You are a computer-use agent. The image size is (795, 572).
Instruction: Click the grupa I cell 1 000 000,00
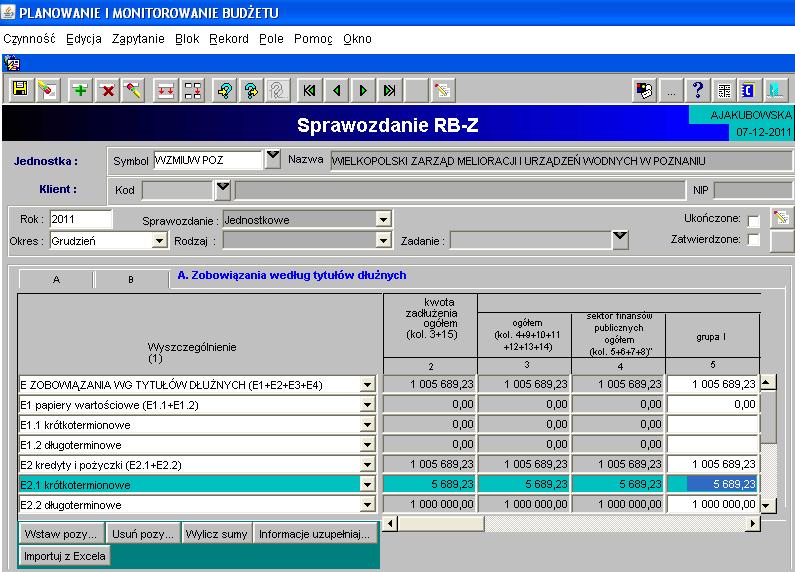pos(713,504)
